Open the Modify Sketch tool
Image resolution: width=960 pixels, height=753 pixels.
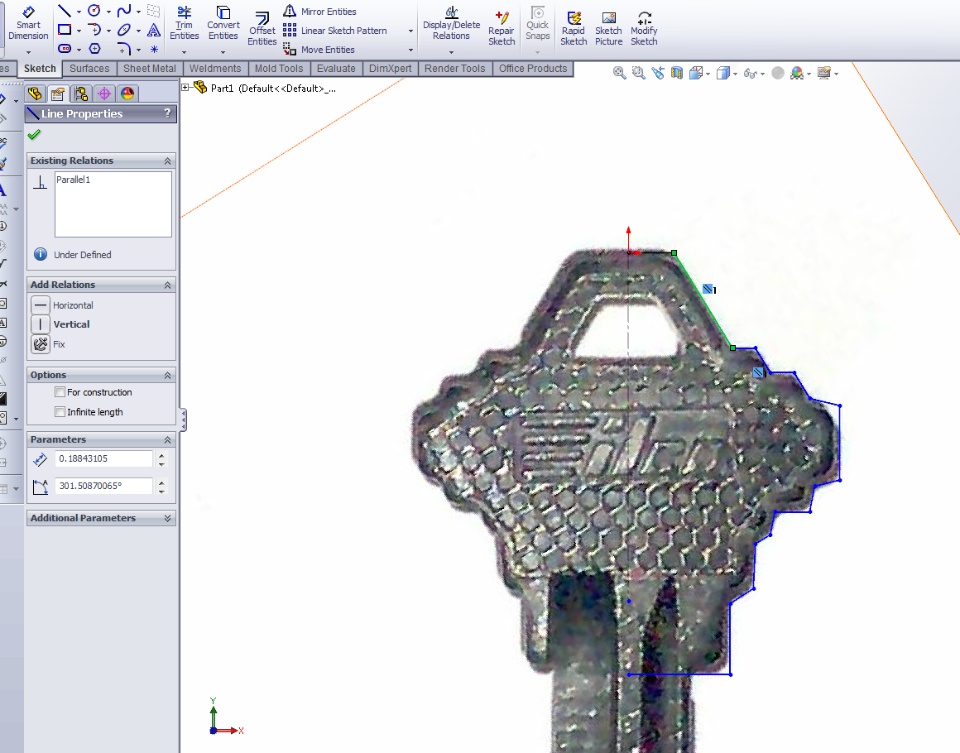click(643, 28)
